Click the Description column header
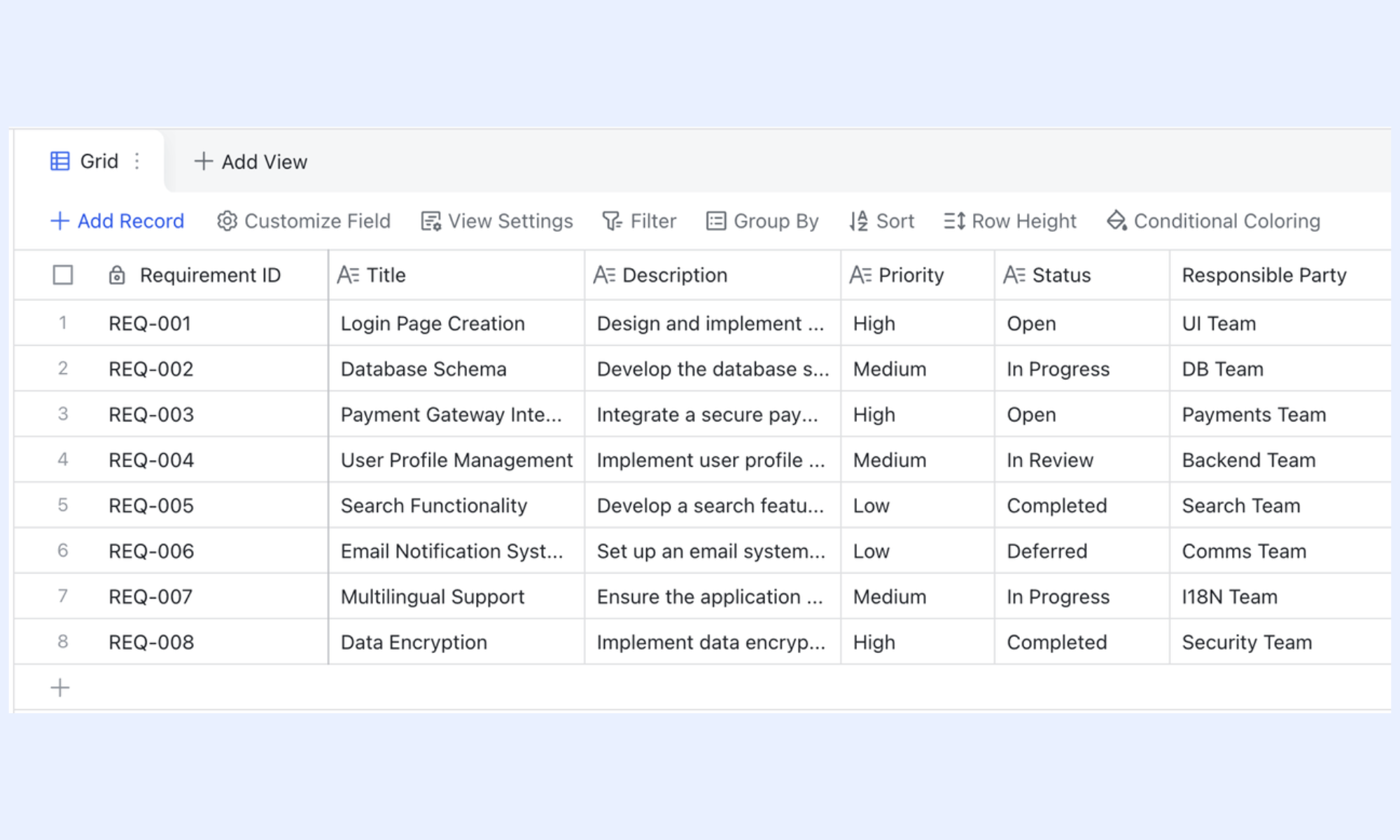1400x840 pixels. point(713,275)
